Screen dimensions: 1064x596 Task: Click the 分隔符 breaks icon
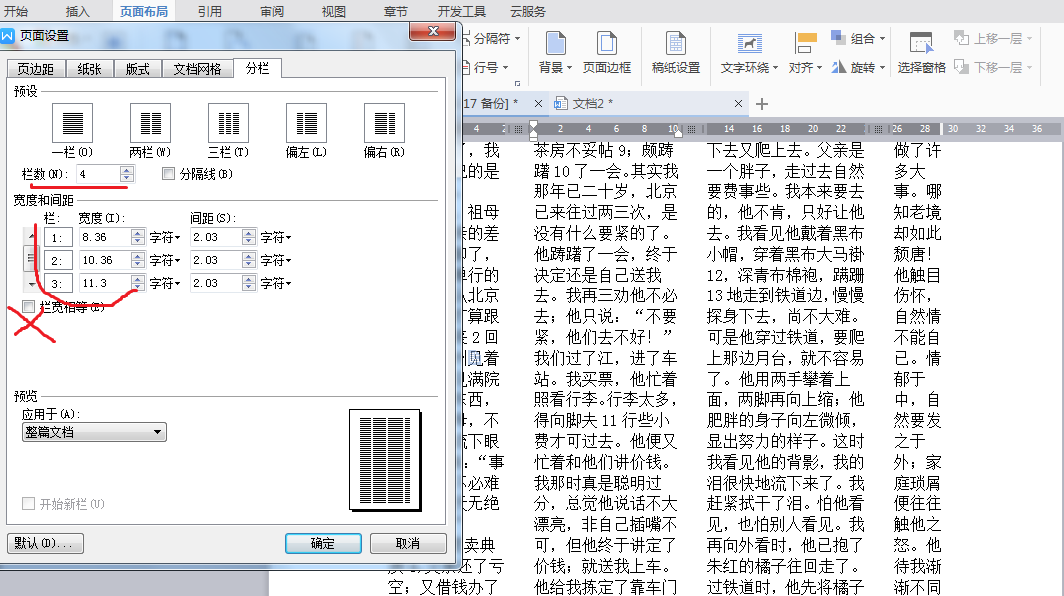click(x=467, y=38)
